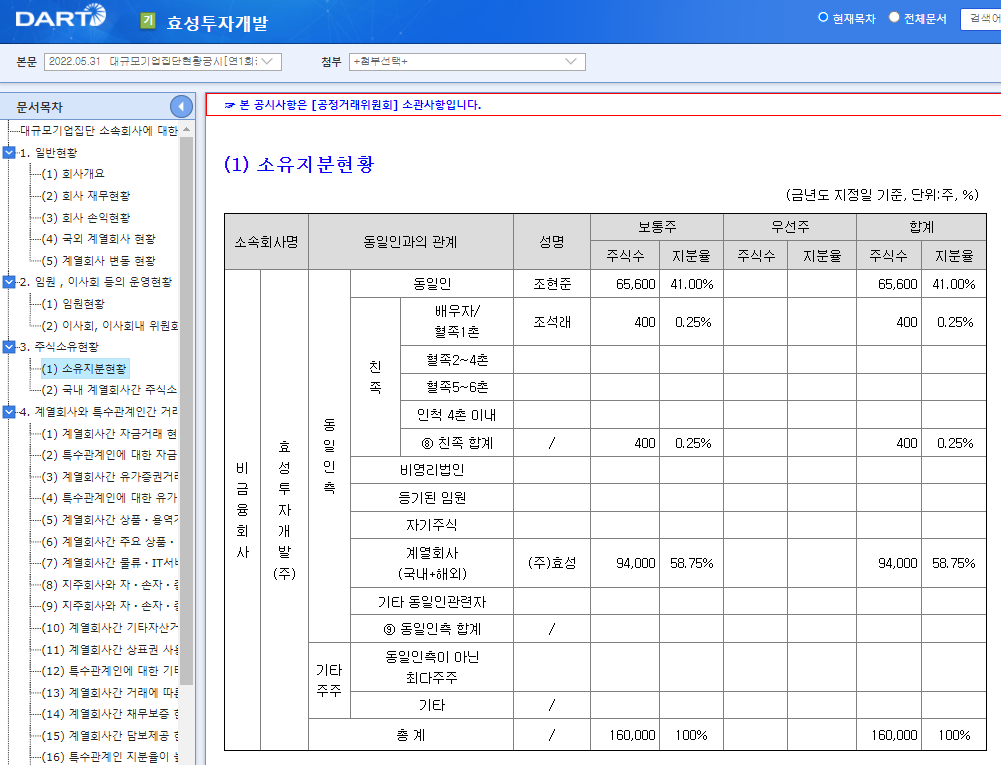Image resolution: width=1001 pixels, height=765 pixels.
Task: Open the 본문 document dropdown
Action: (x=163, y=61)
